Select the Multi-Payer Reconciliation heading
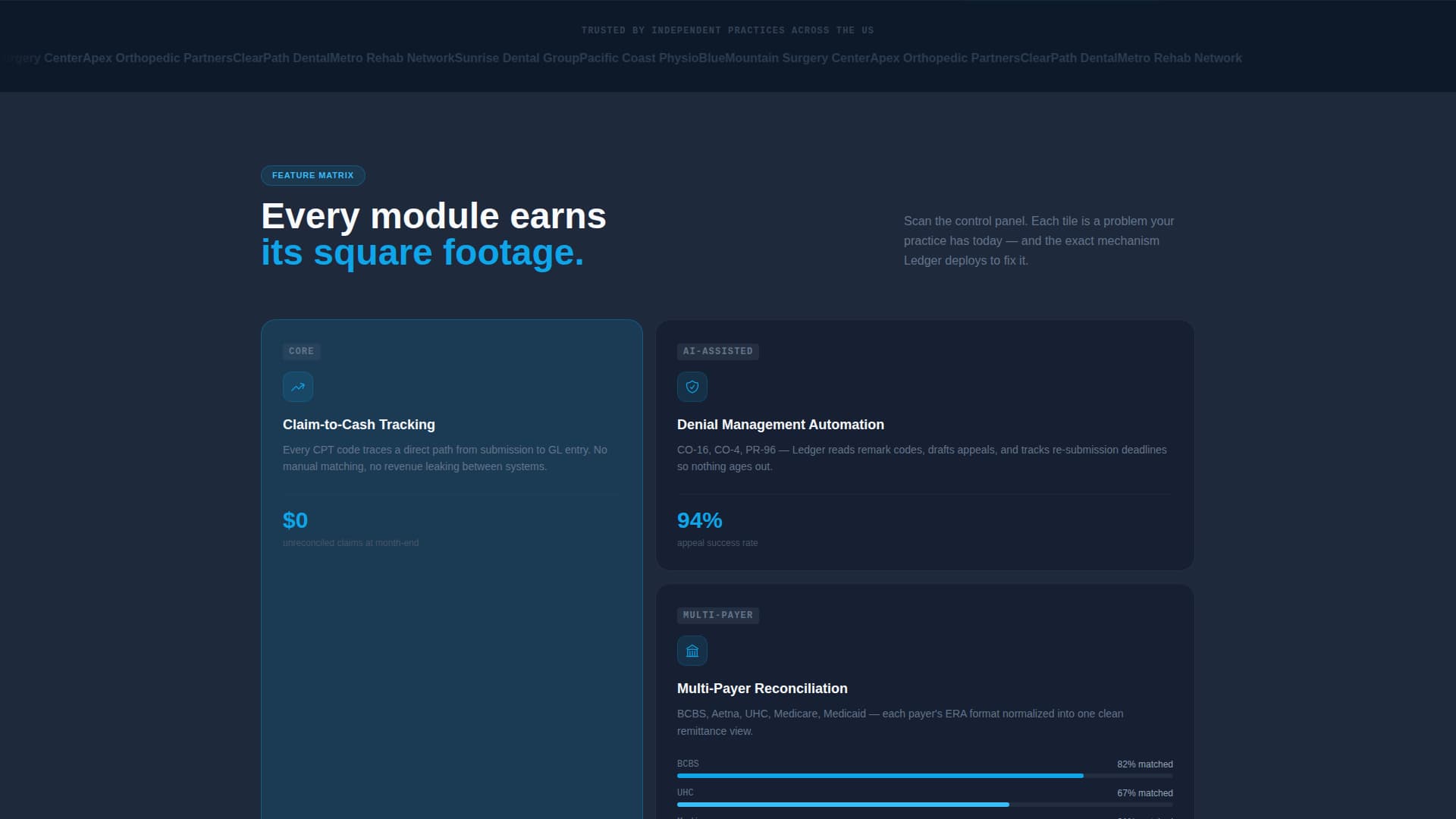The width and height of the screenshot is (1456, 819). (762, 689)
